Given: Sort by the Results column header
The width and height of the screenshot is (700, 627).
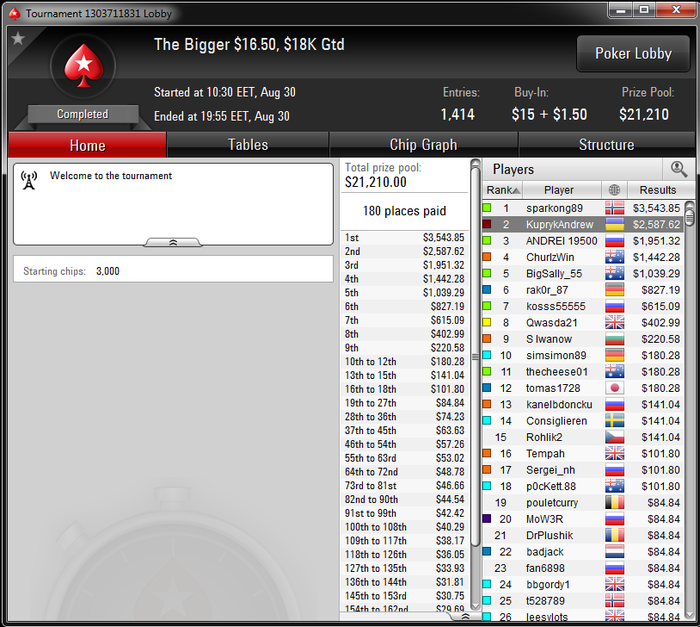Looking at the screenshot, I should (660, 190).
